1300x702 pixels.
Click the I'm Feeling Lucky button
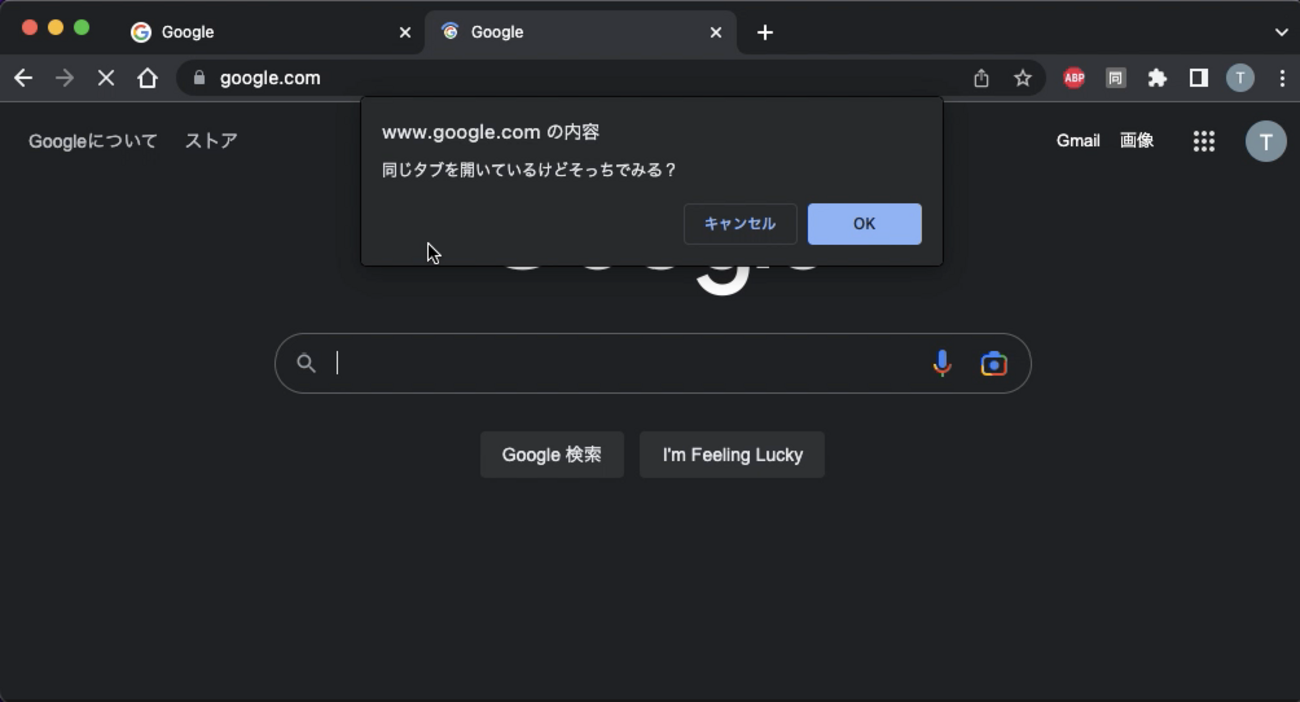click(732, 455)
